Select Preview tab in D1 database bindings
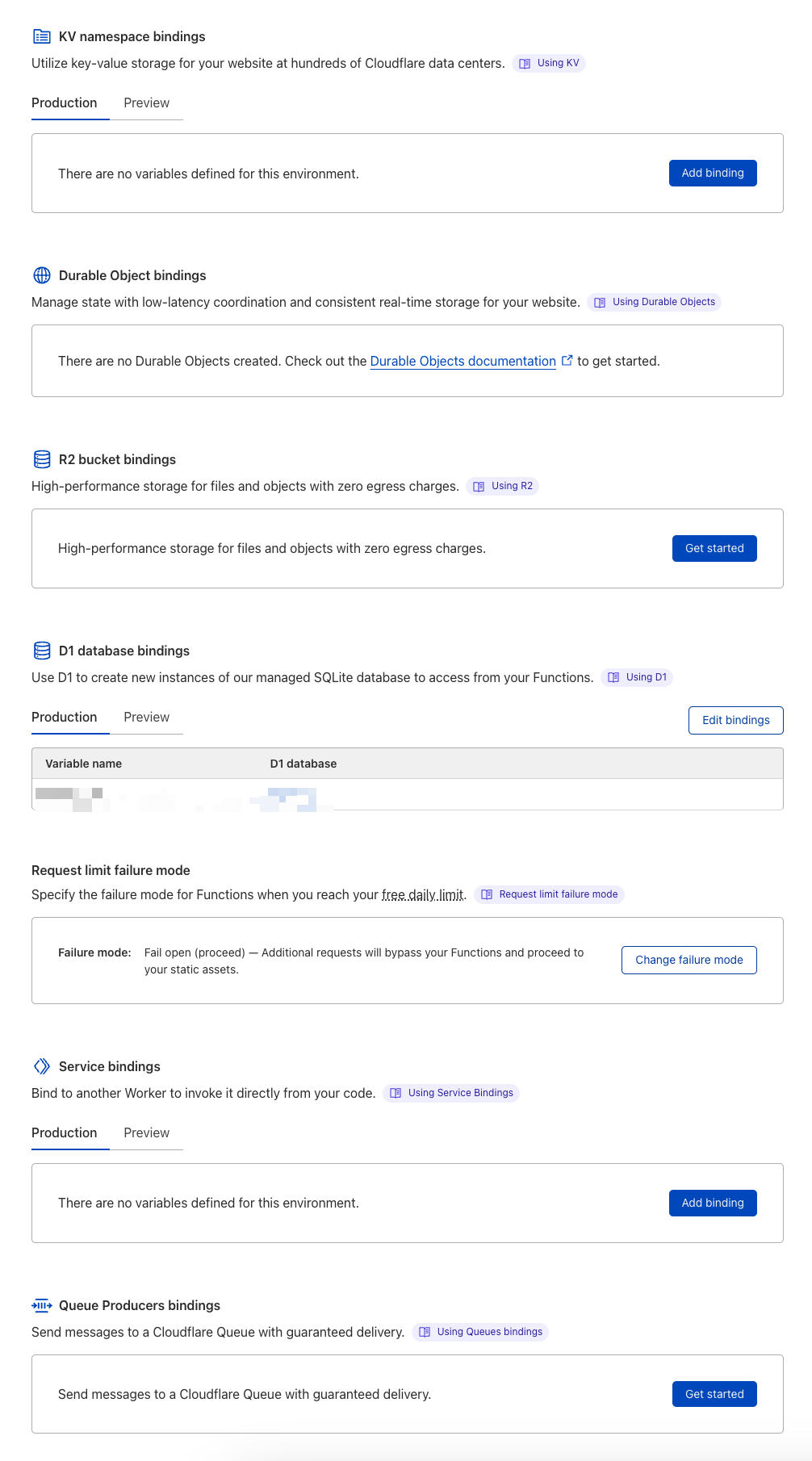The width and height of the screenshot is (812, 1461). tap(146, 717)
